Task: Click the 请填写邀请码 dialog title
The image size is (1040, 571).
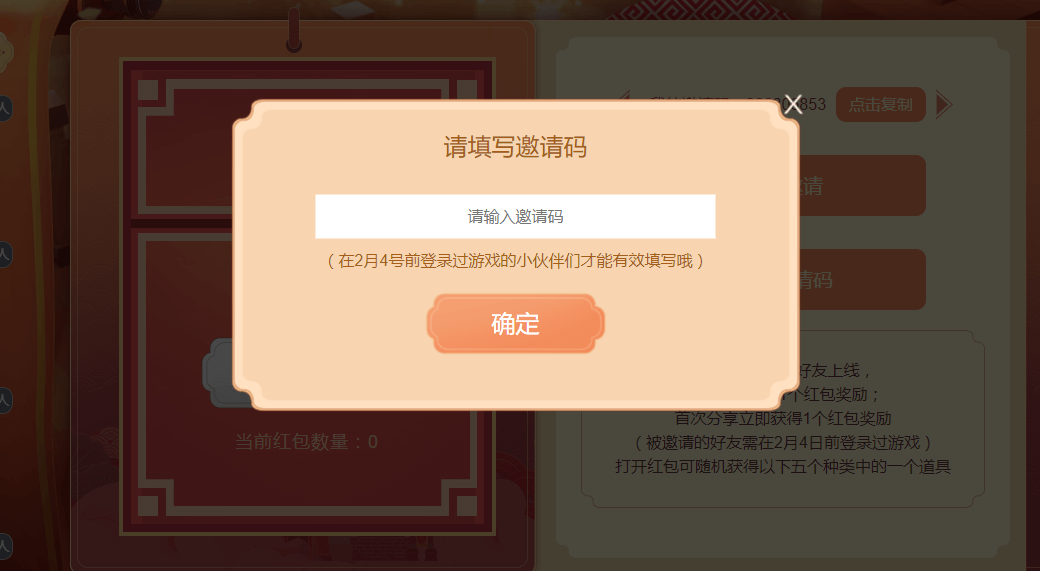Action: tap(515, 147)
